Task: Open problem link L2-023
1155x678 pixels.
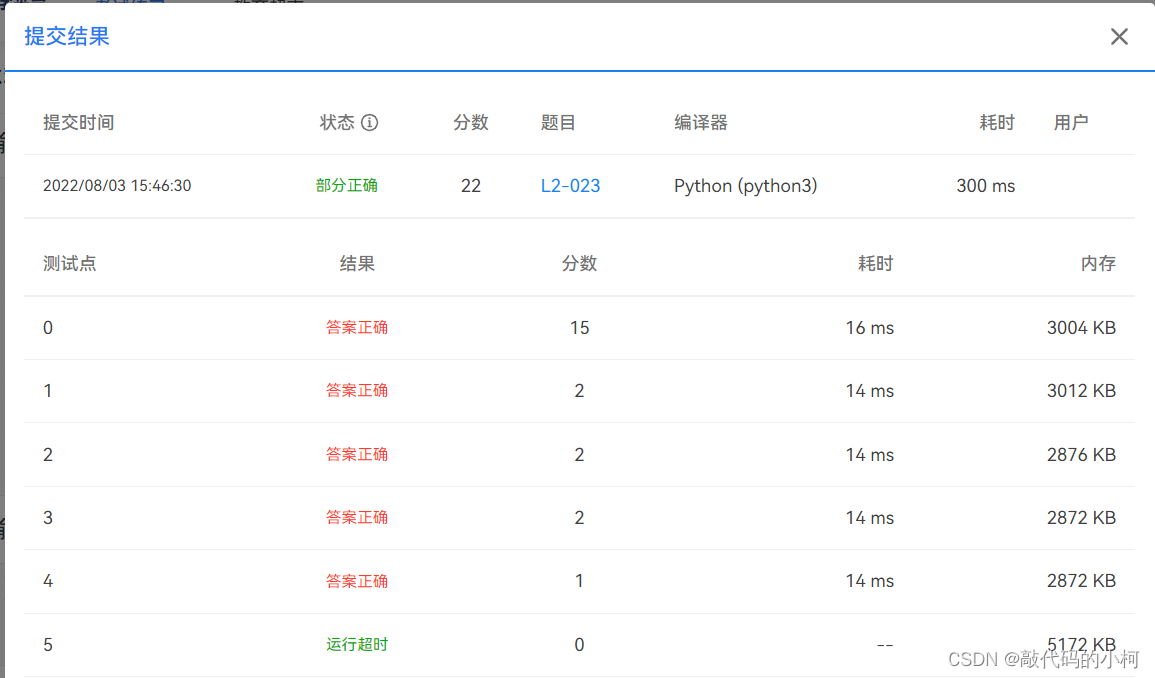Action: tap(570, 186)
